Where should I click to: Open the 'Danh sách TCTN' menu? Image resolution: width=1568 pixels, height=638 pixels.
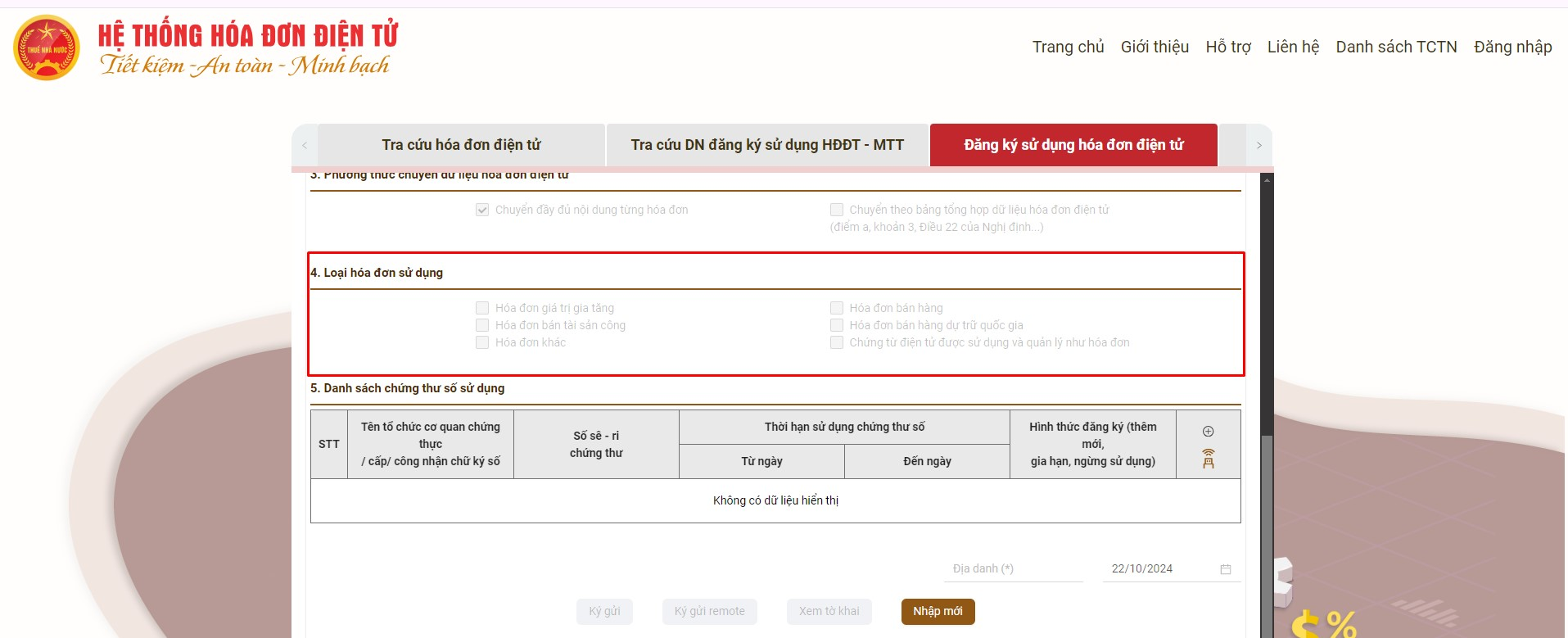(x=1396, y=47)
